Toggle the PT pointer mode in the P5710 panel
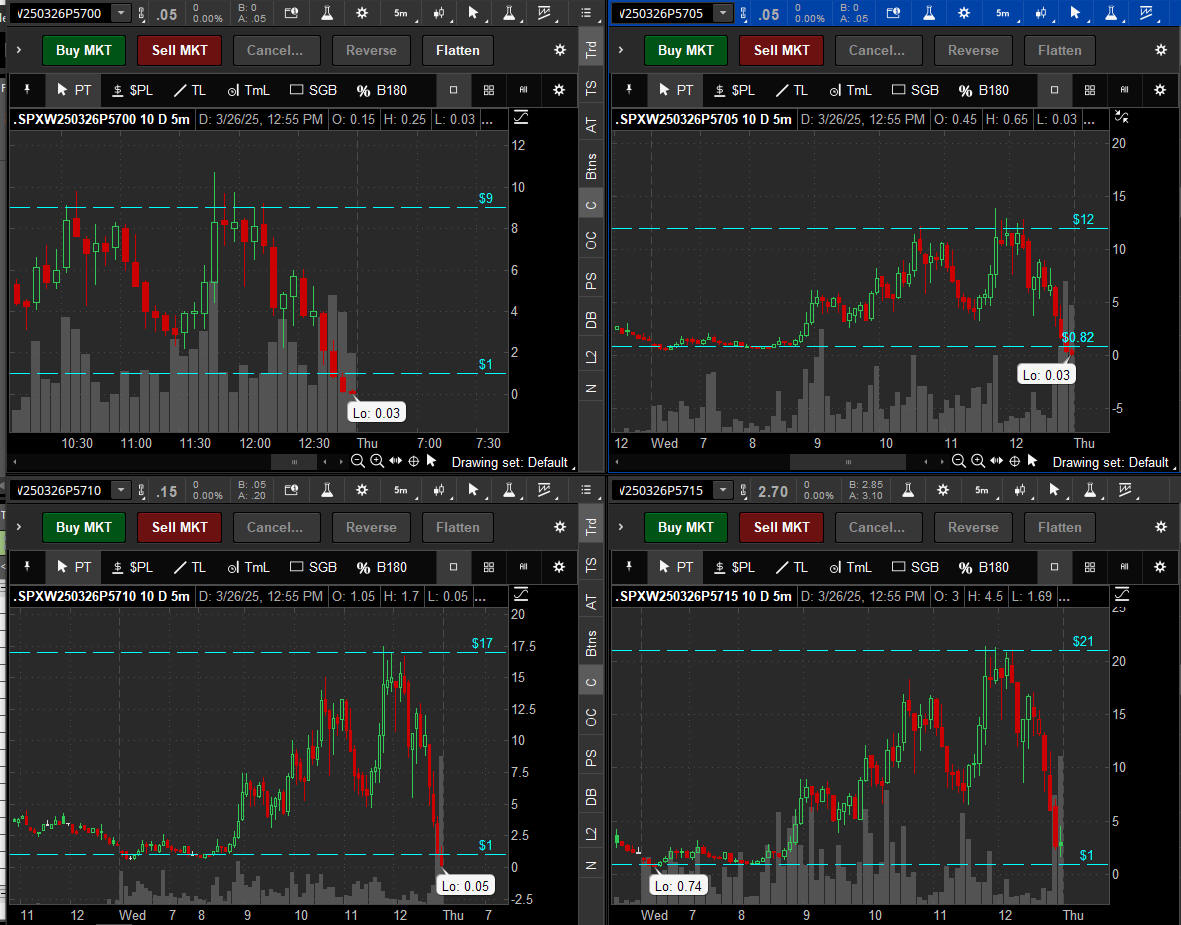The width and height of the screenshot is (1181, 925). click(73, 567)
